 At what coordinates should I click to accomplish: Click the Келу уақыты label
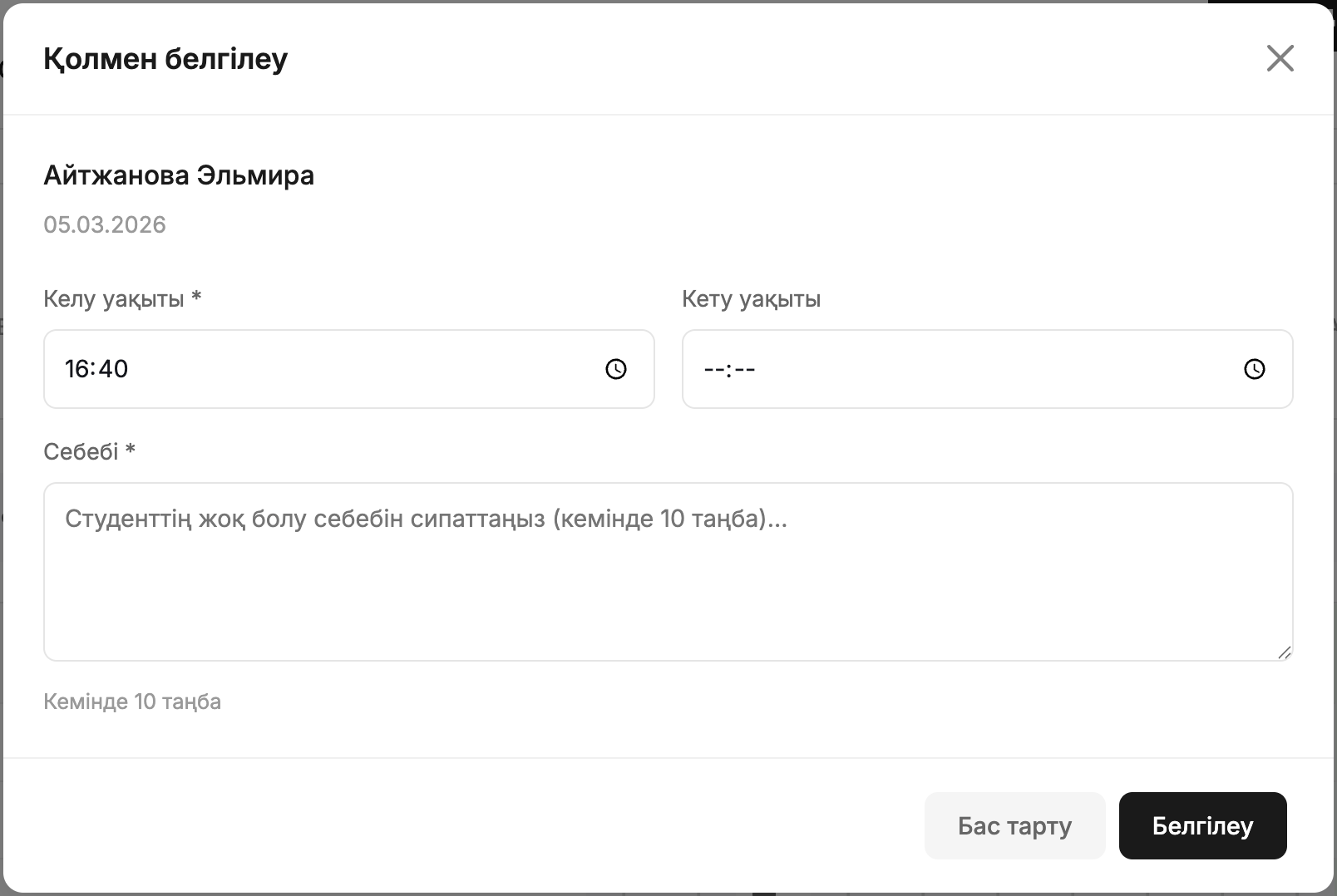[x=114, y=299]
